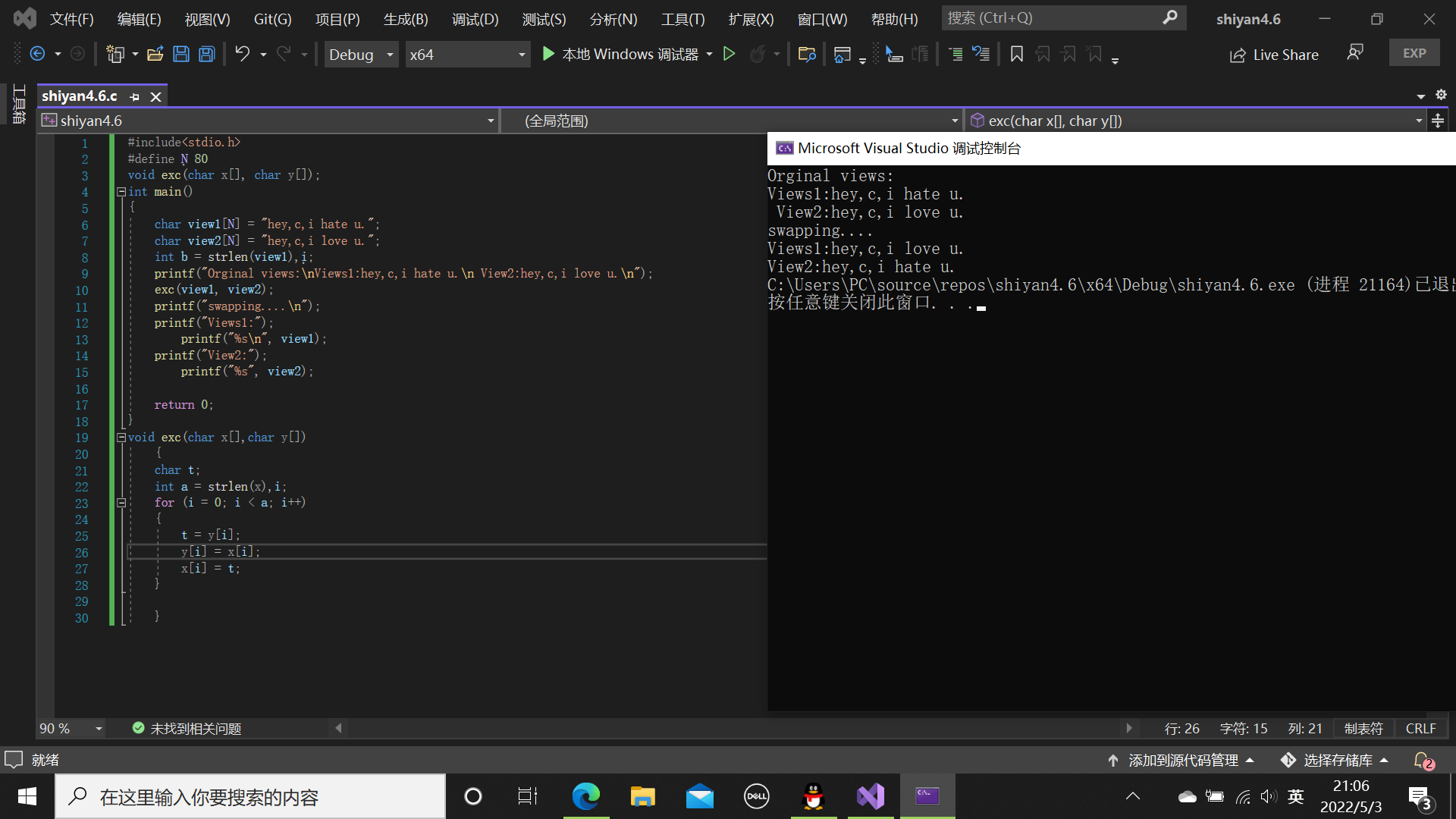
Task: Open the Debug configuration dropdown
Action: [361, 54]
